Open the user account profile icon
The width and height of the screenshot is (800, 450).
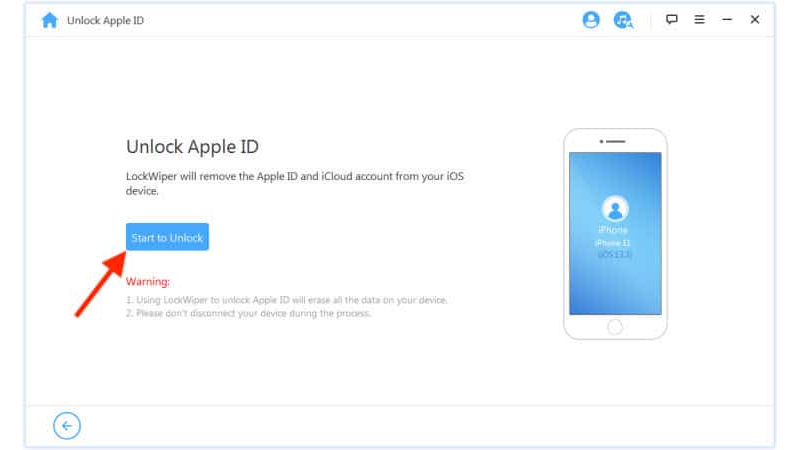click(x=591, y=20)
